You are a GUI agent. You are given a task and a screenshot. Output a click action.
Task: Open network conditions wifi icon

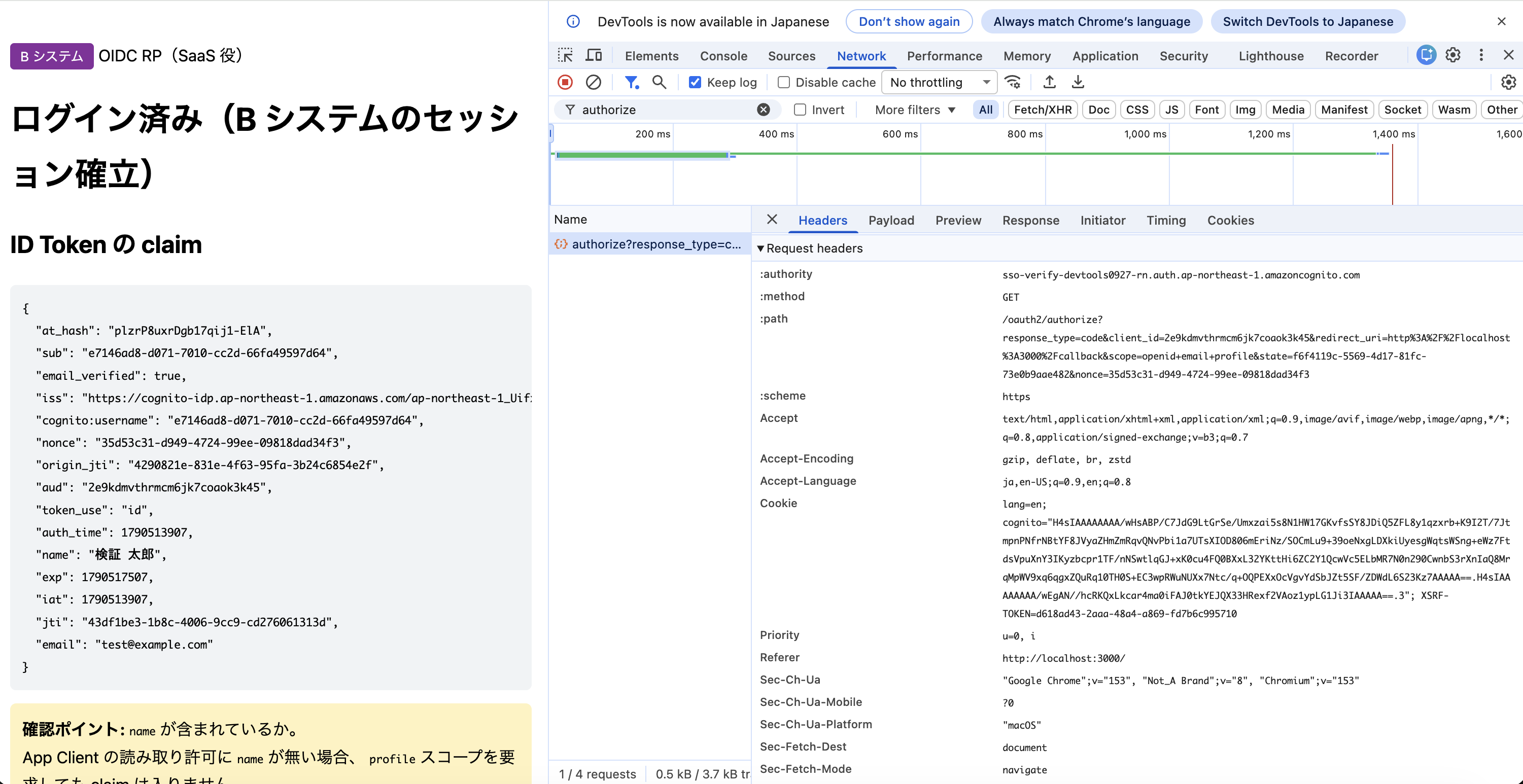coord(1013,82)
